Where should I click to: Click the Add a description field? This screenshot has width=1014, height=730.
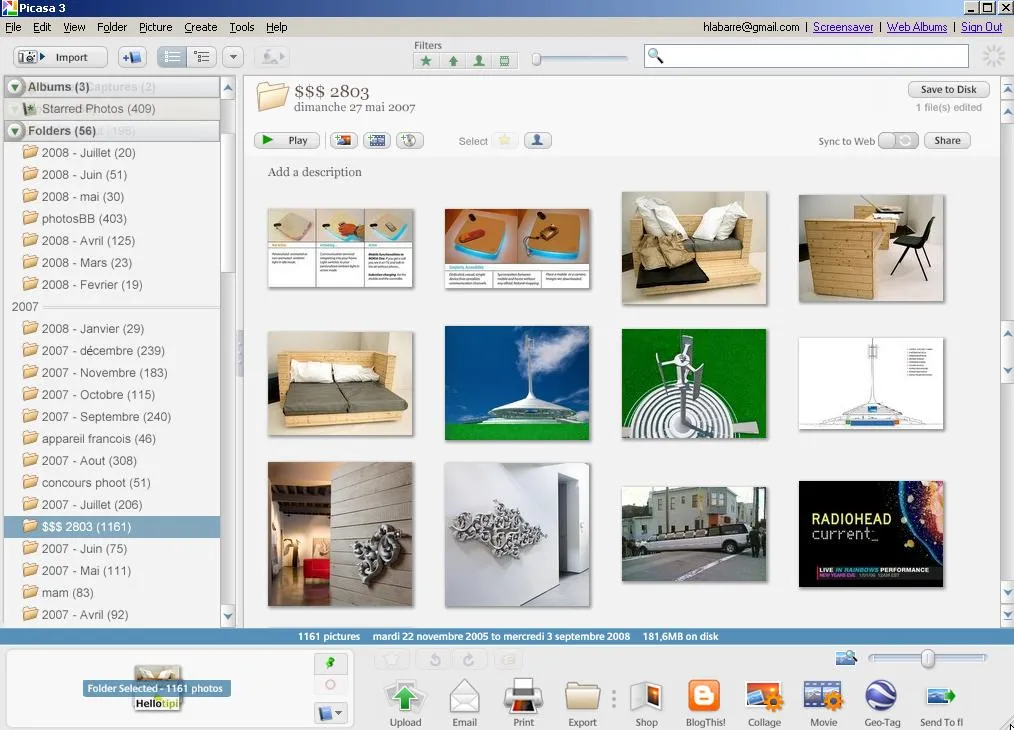[x=315, y=172]
